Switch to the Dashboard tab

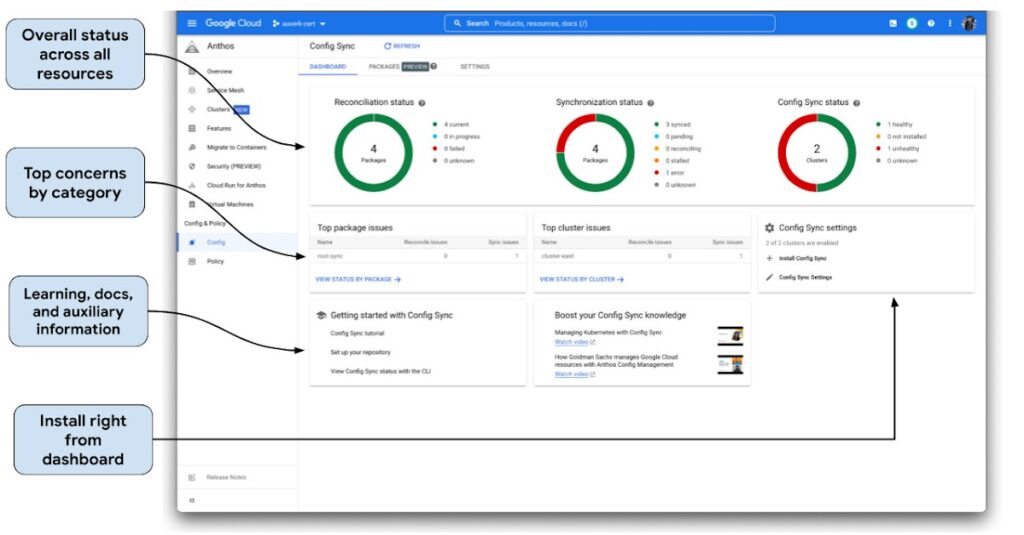[x=328, y=67]
